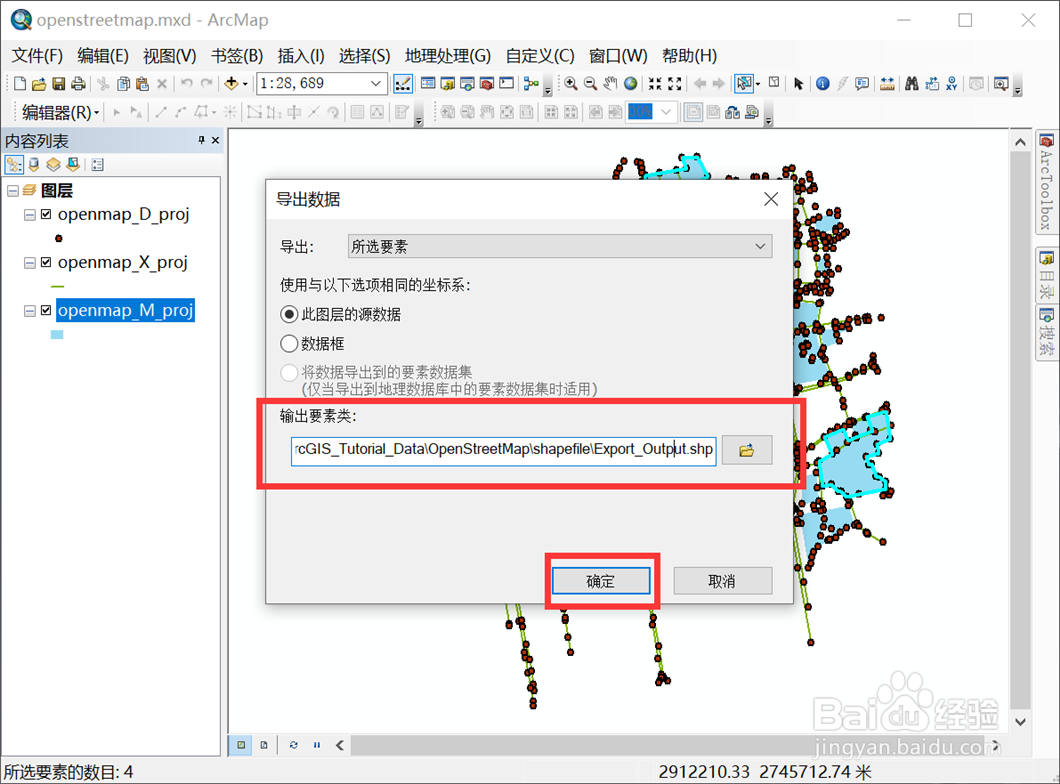This screenshot has width=1060, height=784.
Task: Open Select Features tool dropdown arrow
Action: (x=758, y=84)
